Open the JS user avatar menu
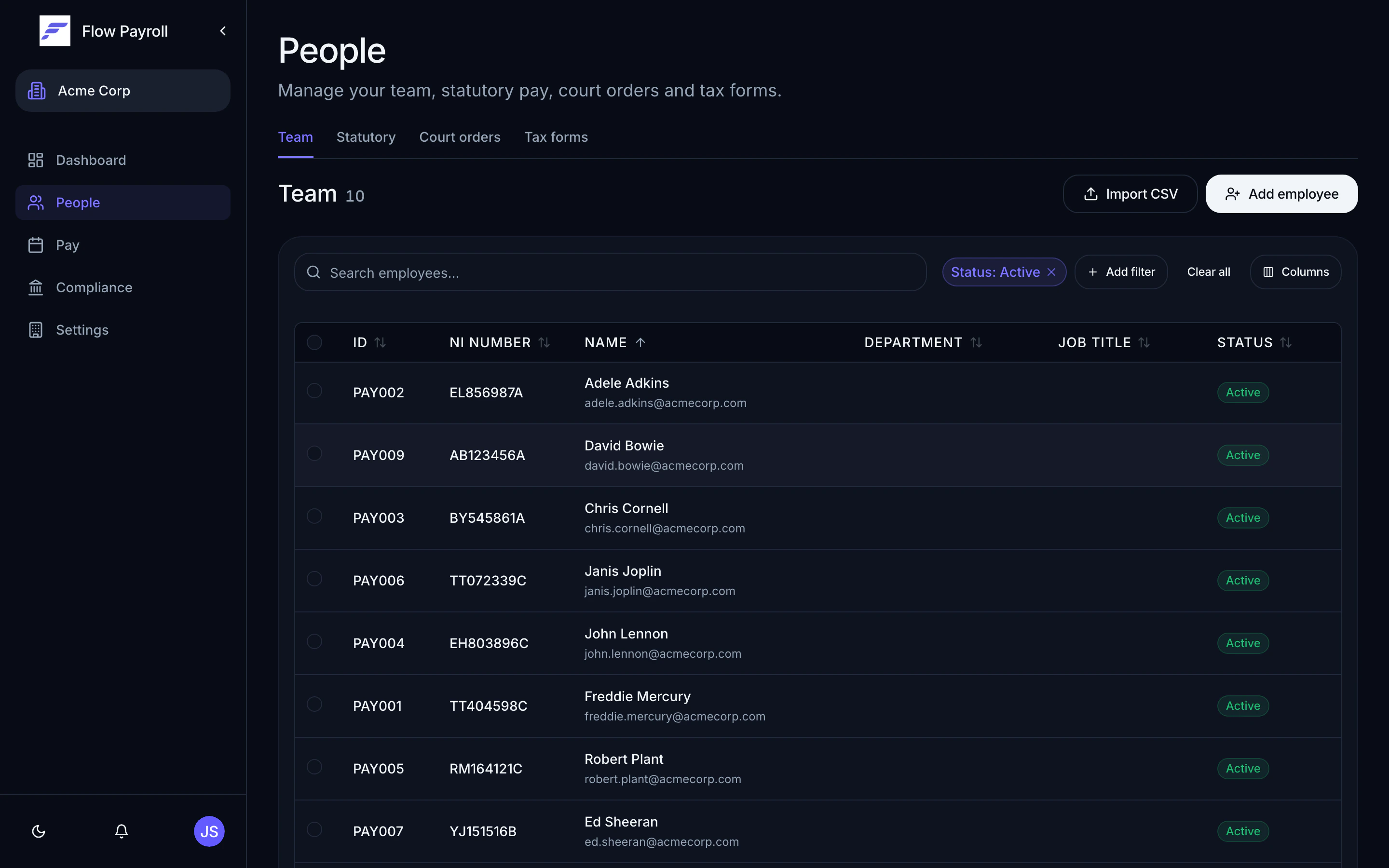1389x868 pixels. 209,831
